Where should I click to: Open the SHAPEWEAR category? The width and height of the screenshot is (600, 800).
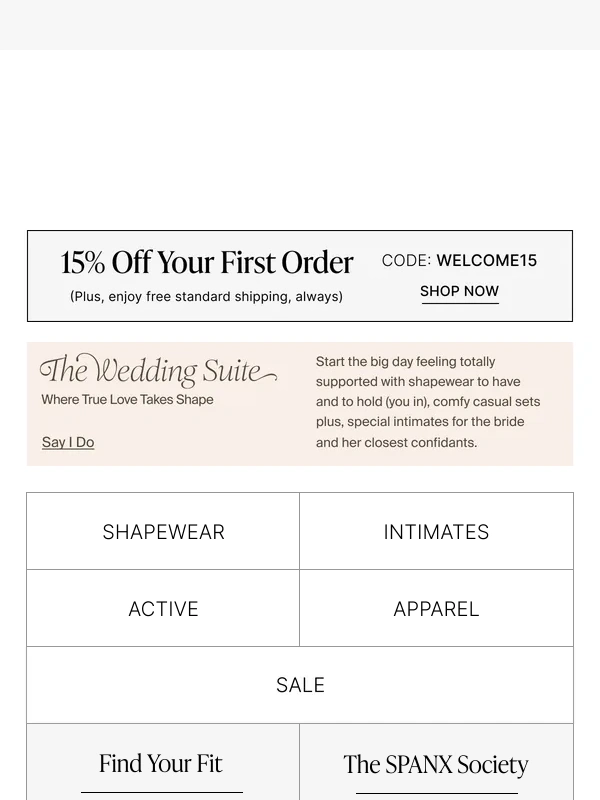pyautogui.click(x=163, y=531)
